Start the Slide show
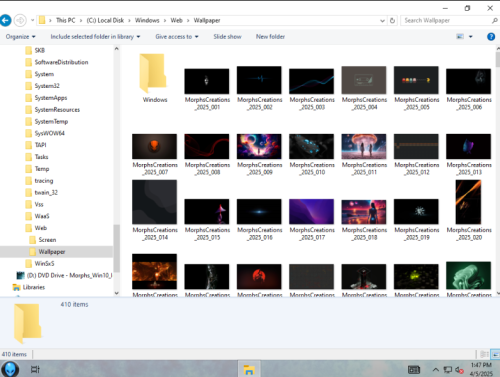 (227, 37)
